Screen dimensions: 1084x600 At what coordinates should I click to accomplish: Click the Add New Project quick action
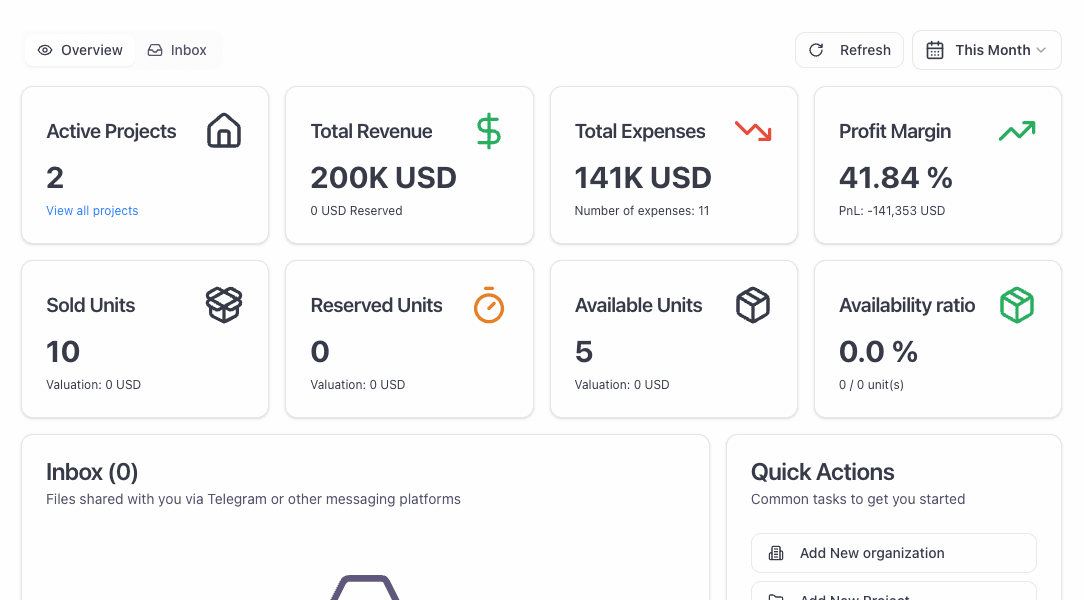(893, 595)
